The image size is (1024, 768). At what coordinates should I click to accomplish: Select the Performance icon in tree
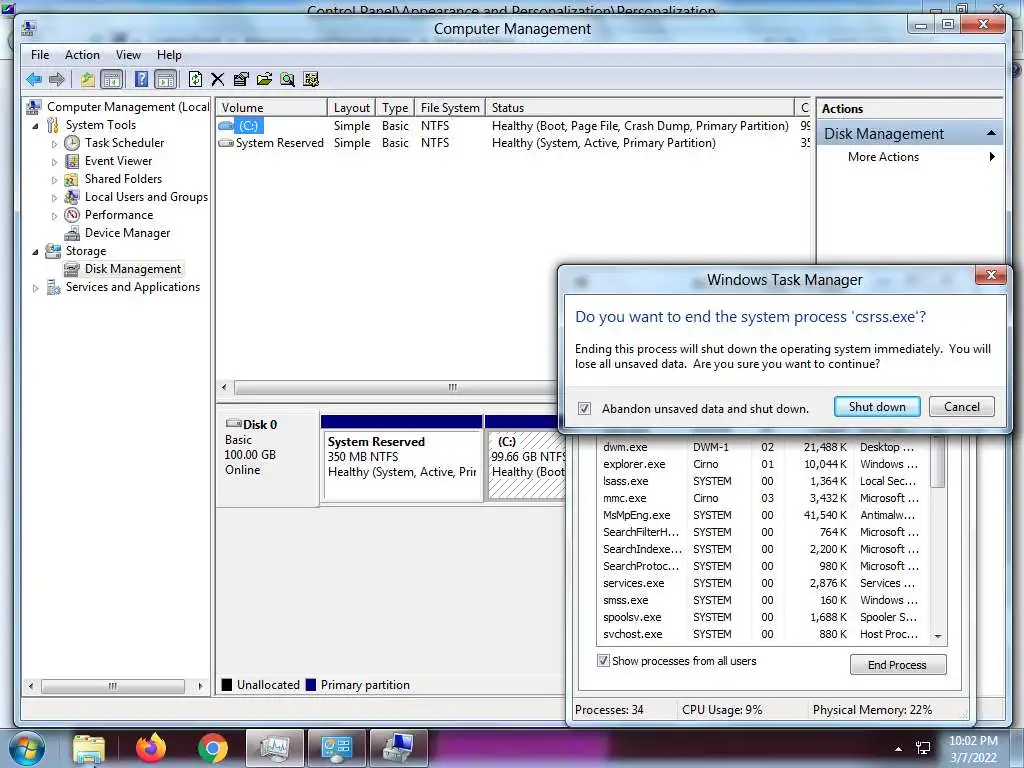[72, 215]
